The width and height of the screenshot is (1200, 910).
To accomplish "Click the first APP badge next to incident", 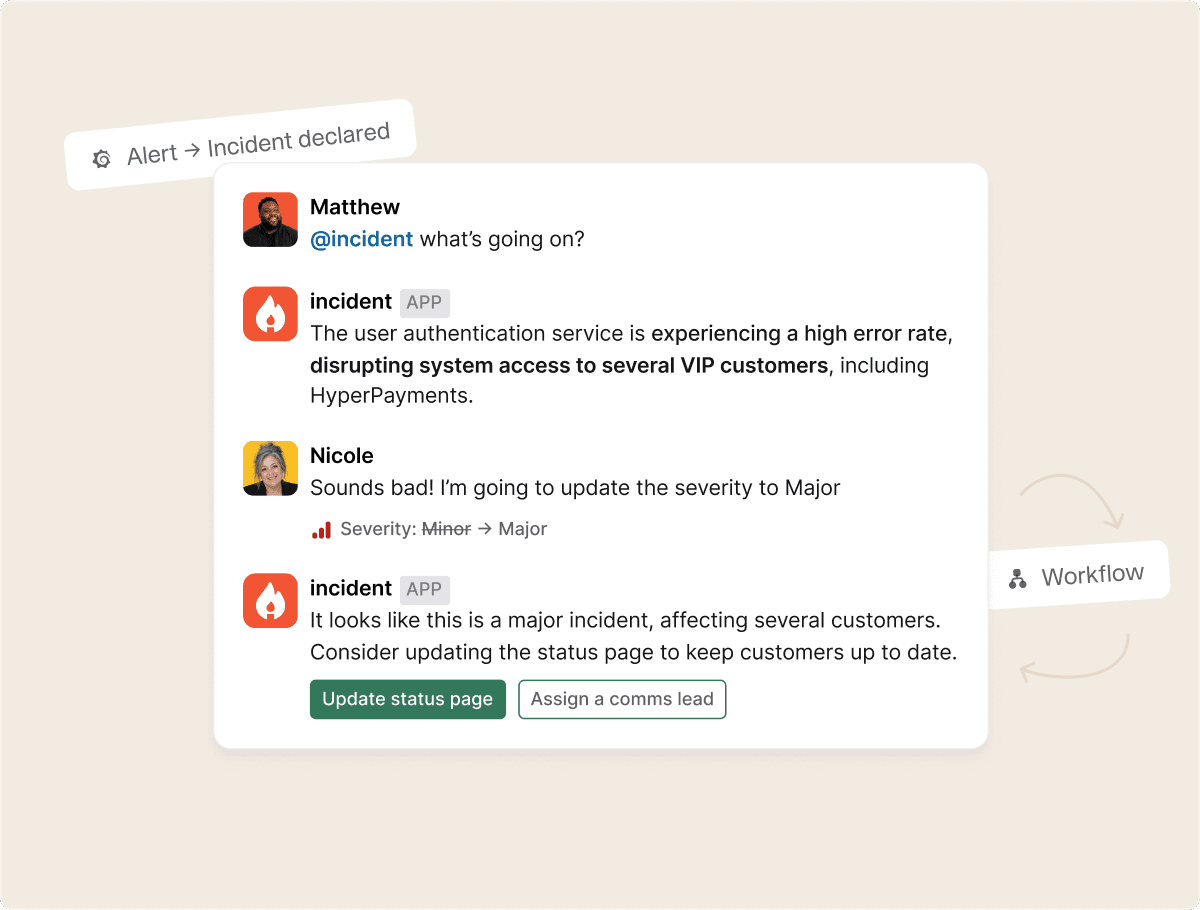I will coord(425,302).
